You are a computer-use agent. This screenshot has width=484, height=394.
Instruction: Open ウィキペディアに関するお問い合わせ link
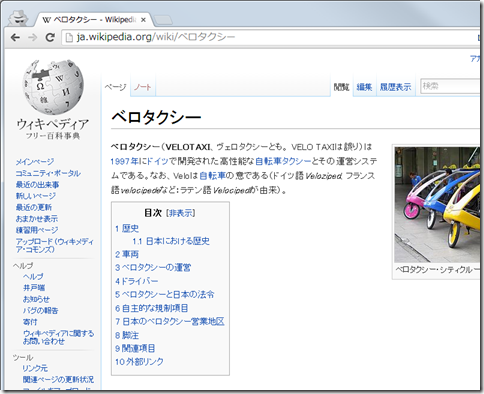click(58, 337)
